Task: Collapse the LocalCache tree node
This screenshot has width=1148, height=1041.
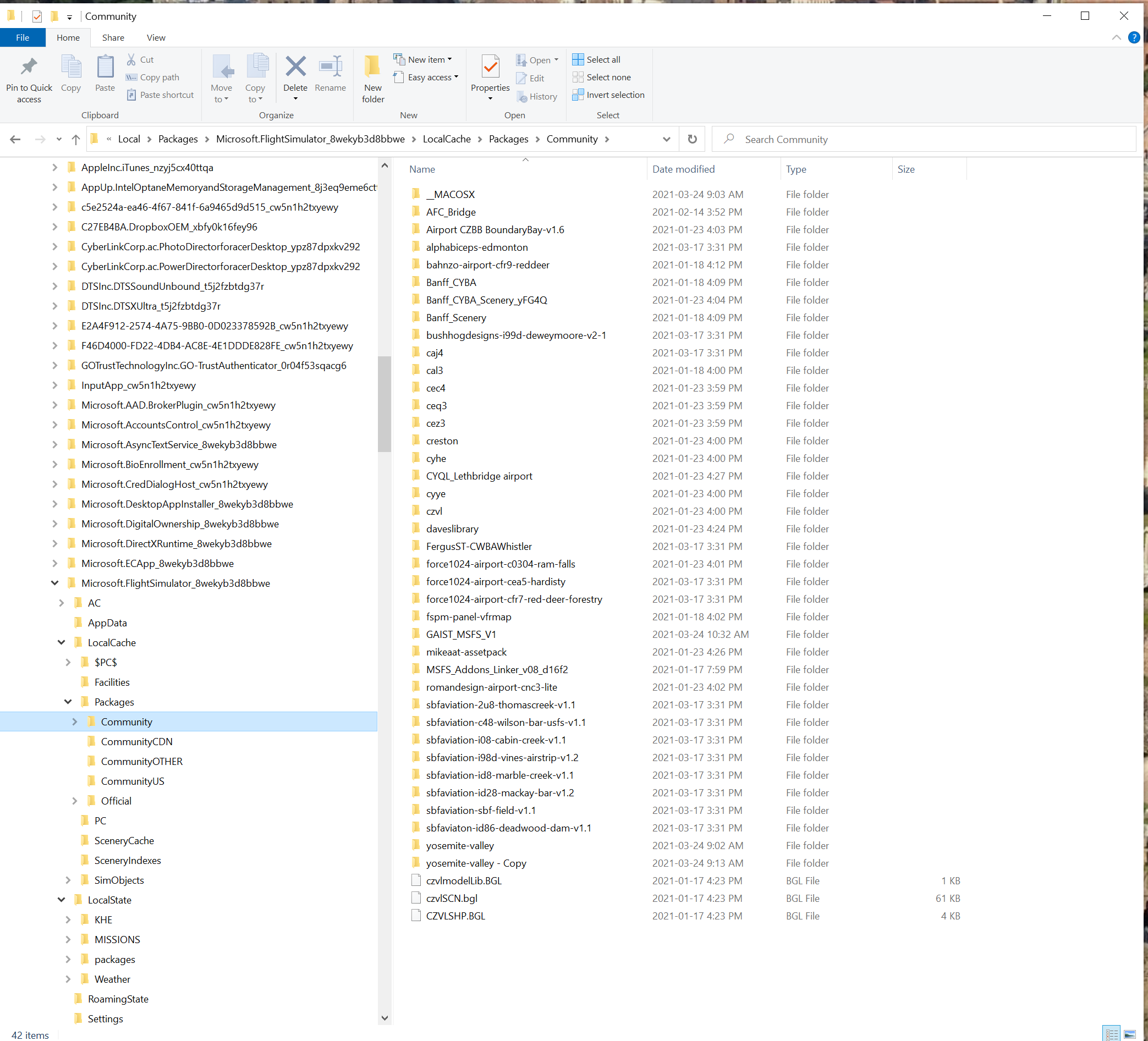Action: [62, 643]
